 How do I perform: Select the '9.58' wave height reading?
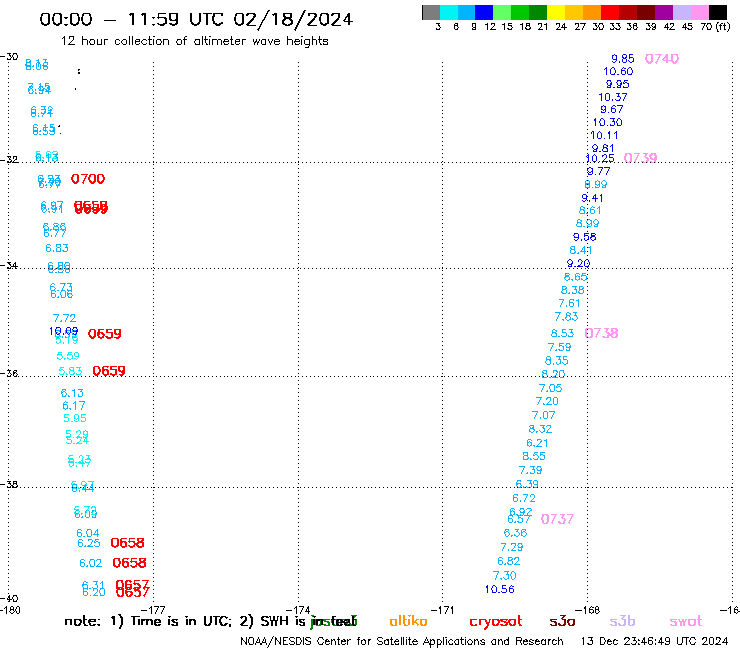tap(585, 237)
